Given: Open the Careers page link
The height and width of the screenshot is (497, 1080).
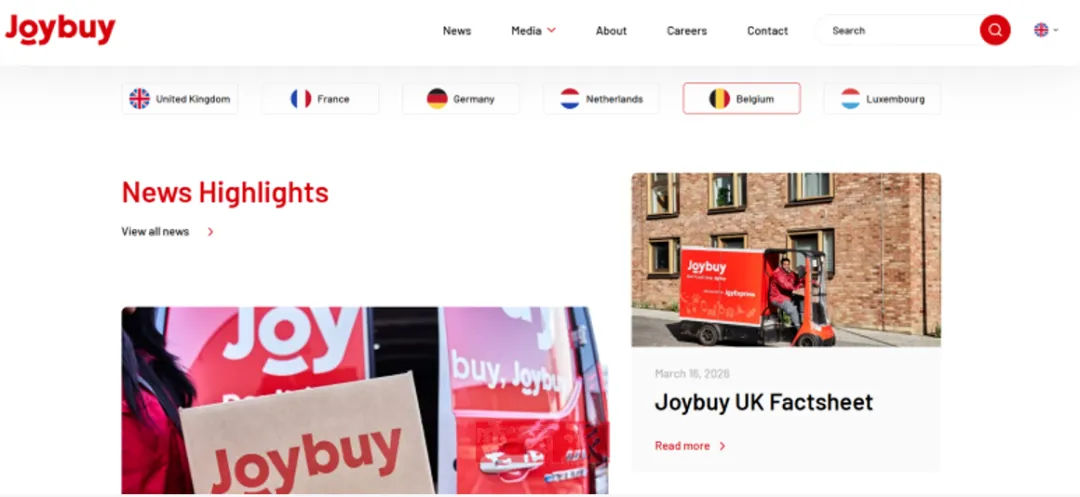Looking at the screenshot, I should click(x=687, y=30).
